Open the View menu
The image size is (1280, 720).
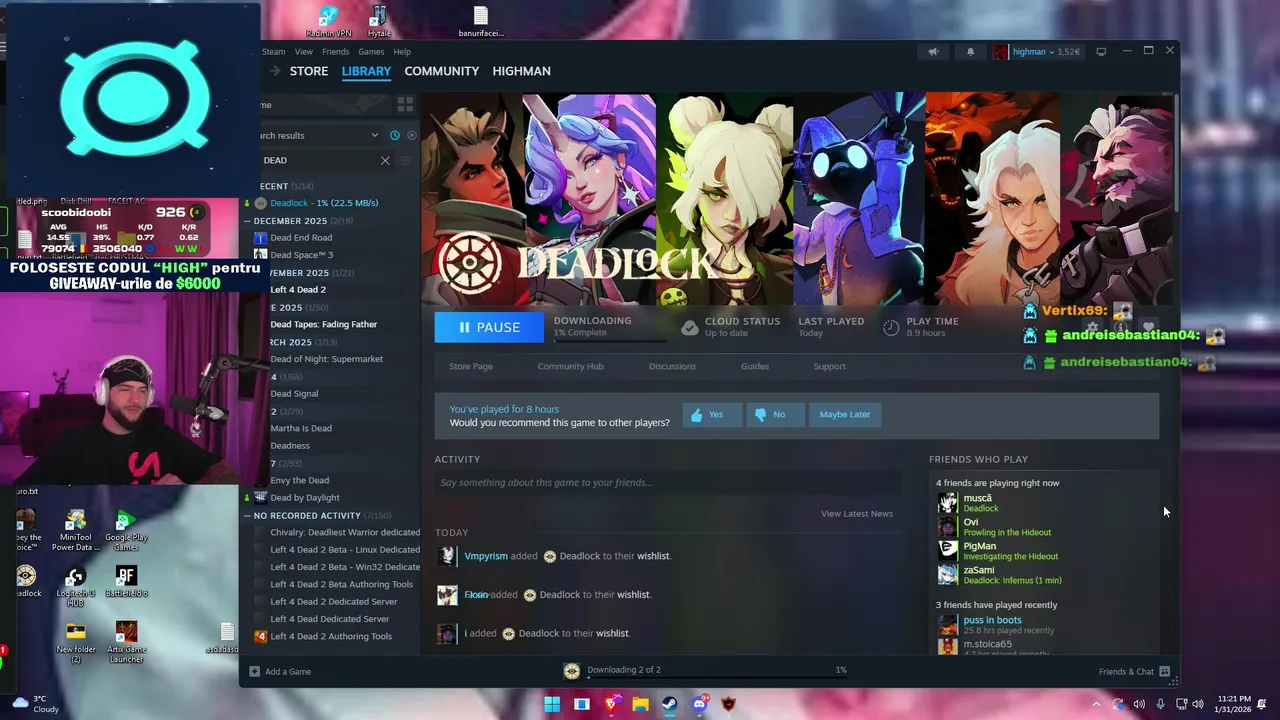pos(304,52)
